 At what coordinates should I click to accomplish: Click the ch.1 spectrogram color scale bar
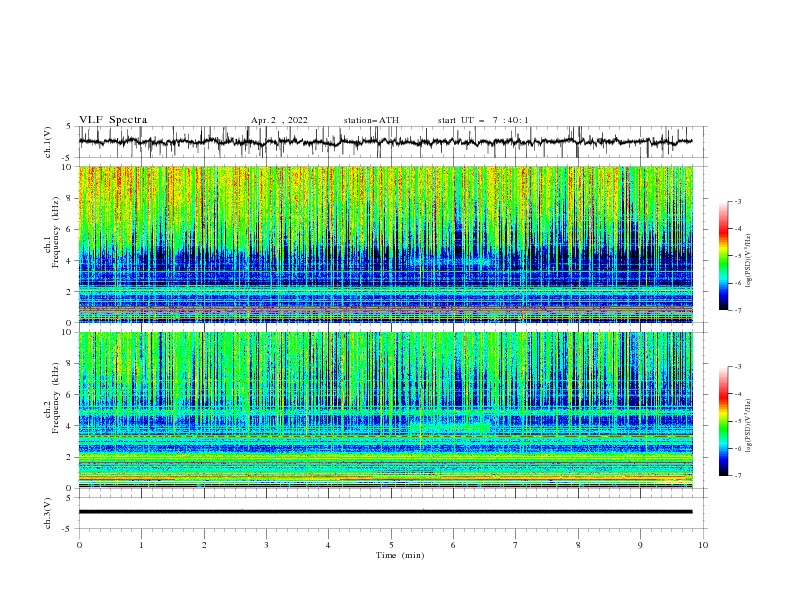(x=724, y=256)
